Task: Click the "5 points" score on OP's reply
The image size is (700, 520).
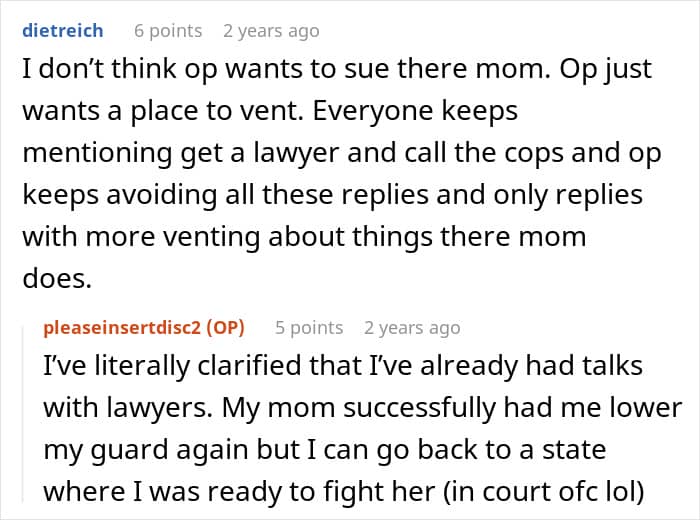Action: click(309, 328)
